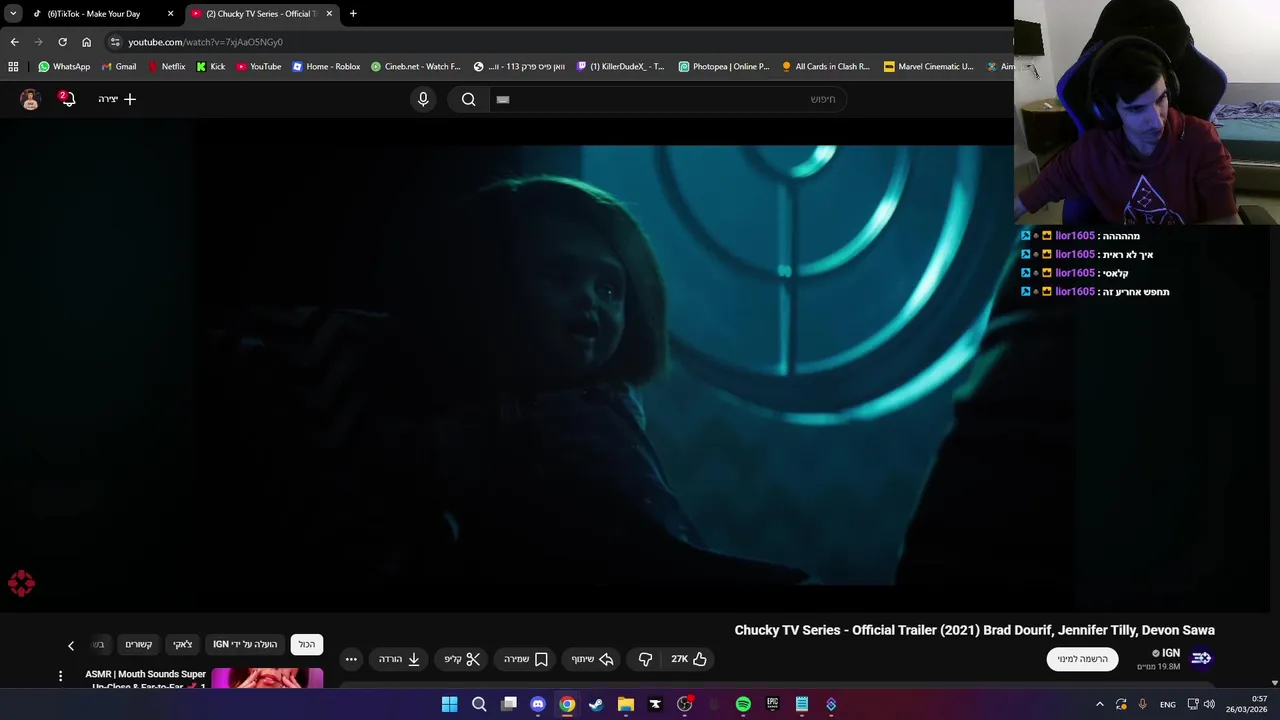This screenshot has width=1280, height=720.
Task: Open the Marvel Cinematic Universe bookmark
Action: tap(929, 67)
